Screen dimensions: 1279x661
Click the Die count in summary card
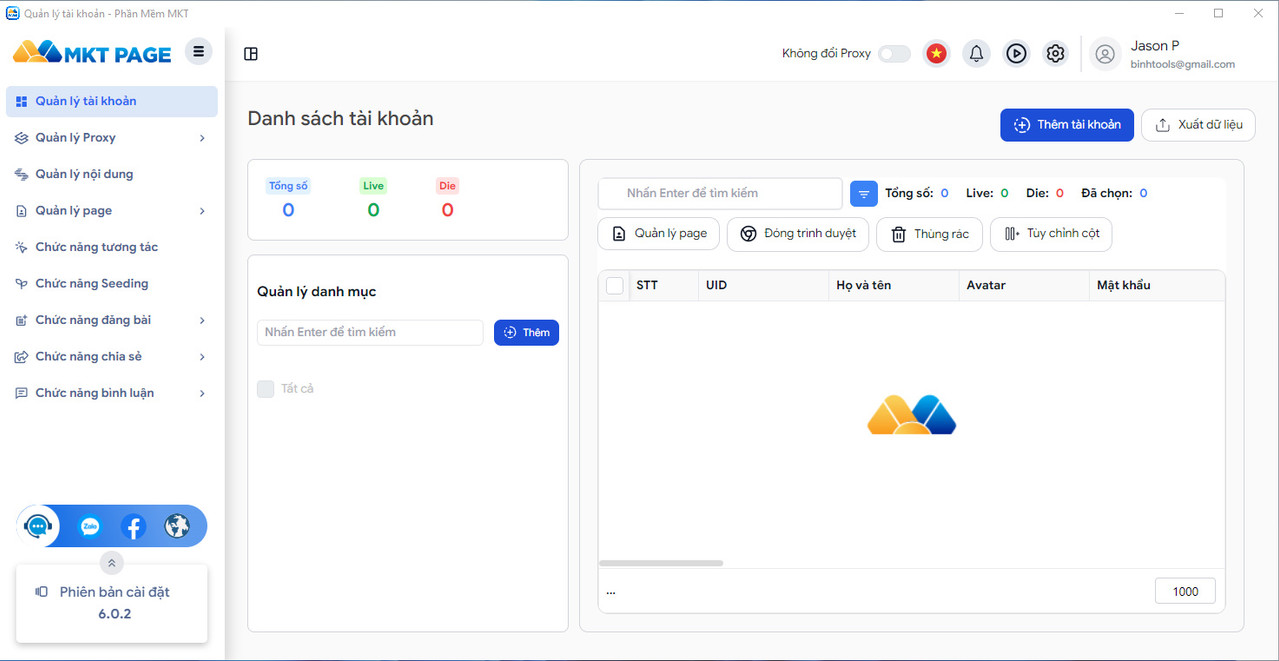click(x=447, y=210)
